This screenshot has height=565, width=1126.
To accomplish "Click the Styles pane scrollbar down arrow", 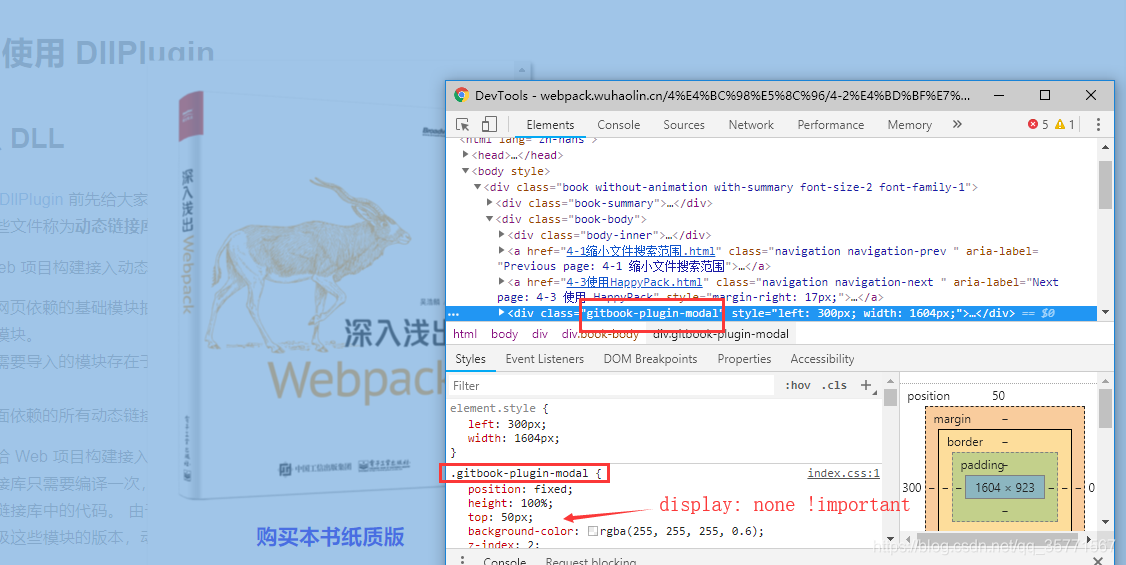I will coord(890,538).
